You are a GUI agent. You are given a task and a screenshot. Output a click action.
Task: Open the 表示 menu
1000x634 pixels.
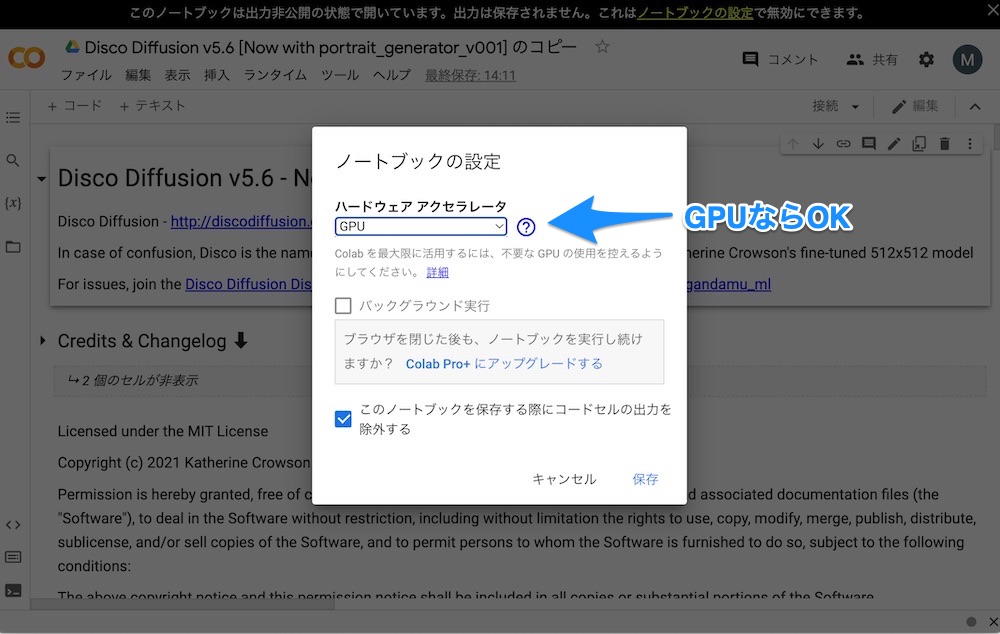pos(177,75)
